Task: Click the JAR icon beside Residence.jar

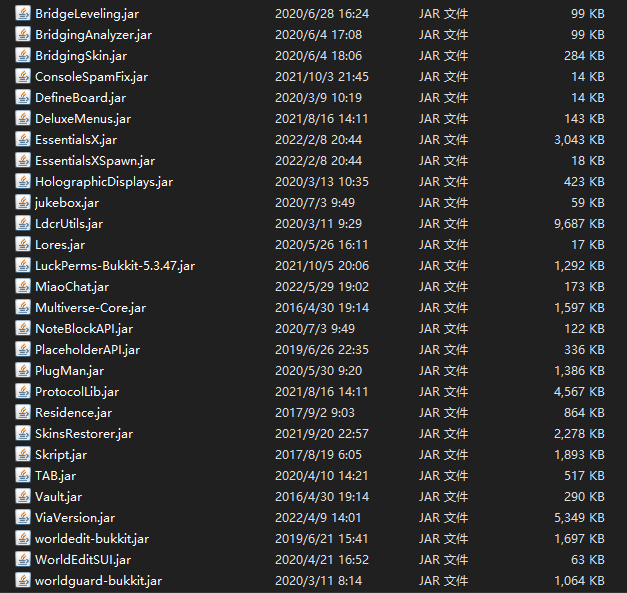Action: 23,412
